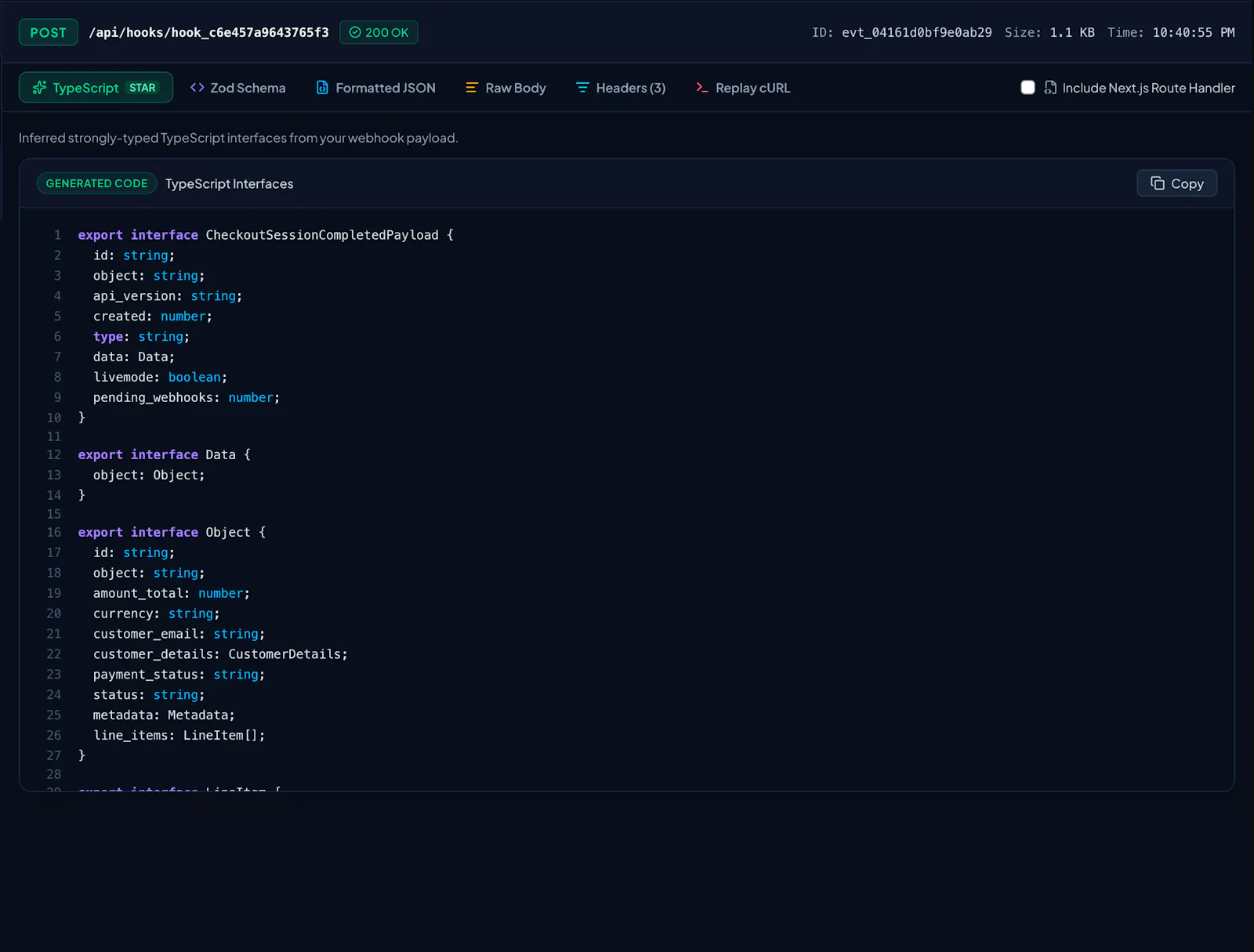Click the line_items: LineItem[] line
The image size is (1254, 952).
point(179,736)
